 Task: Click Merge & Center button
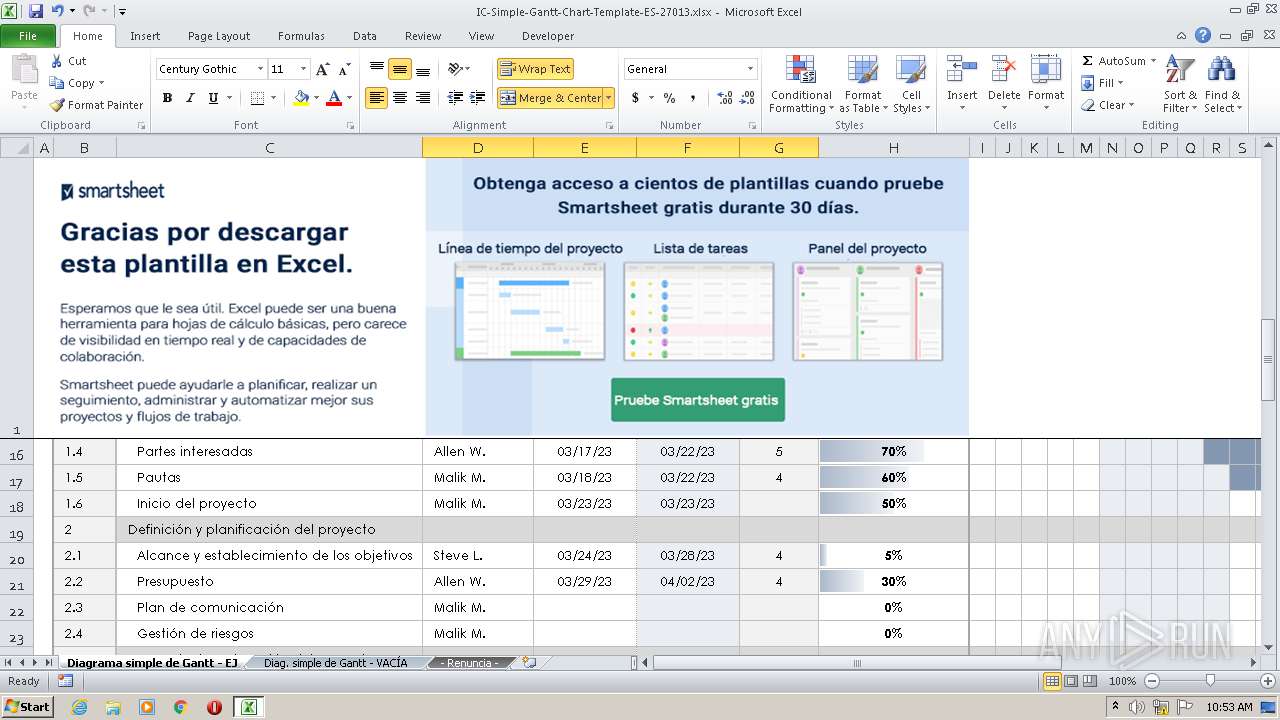point(550,98)
